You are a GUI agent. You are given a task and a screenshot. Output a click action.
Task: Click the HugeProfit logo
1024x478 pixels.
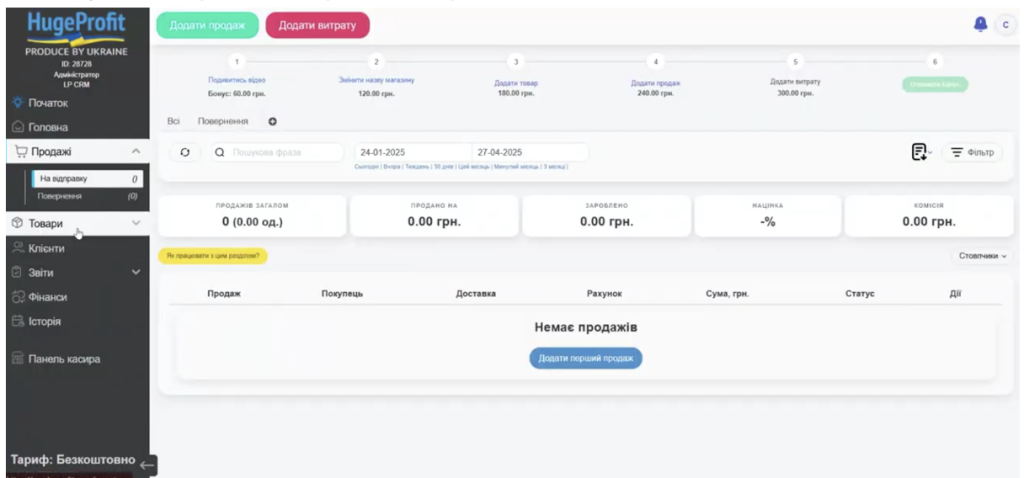tap(76, 27)
